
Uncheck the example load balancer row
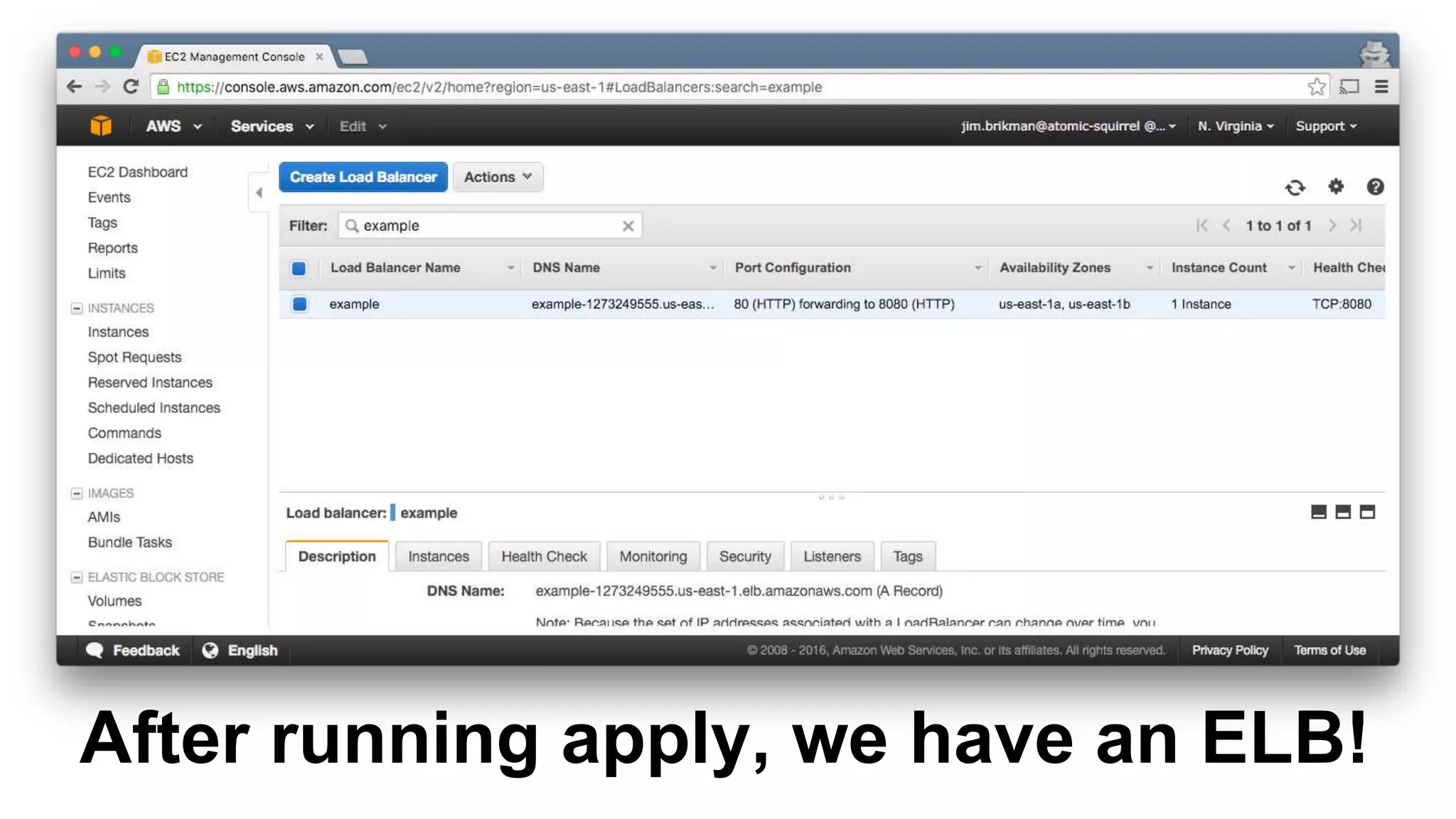click(x=300, y=304)
